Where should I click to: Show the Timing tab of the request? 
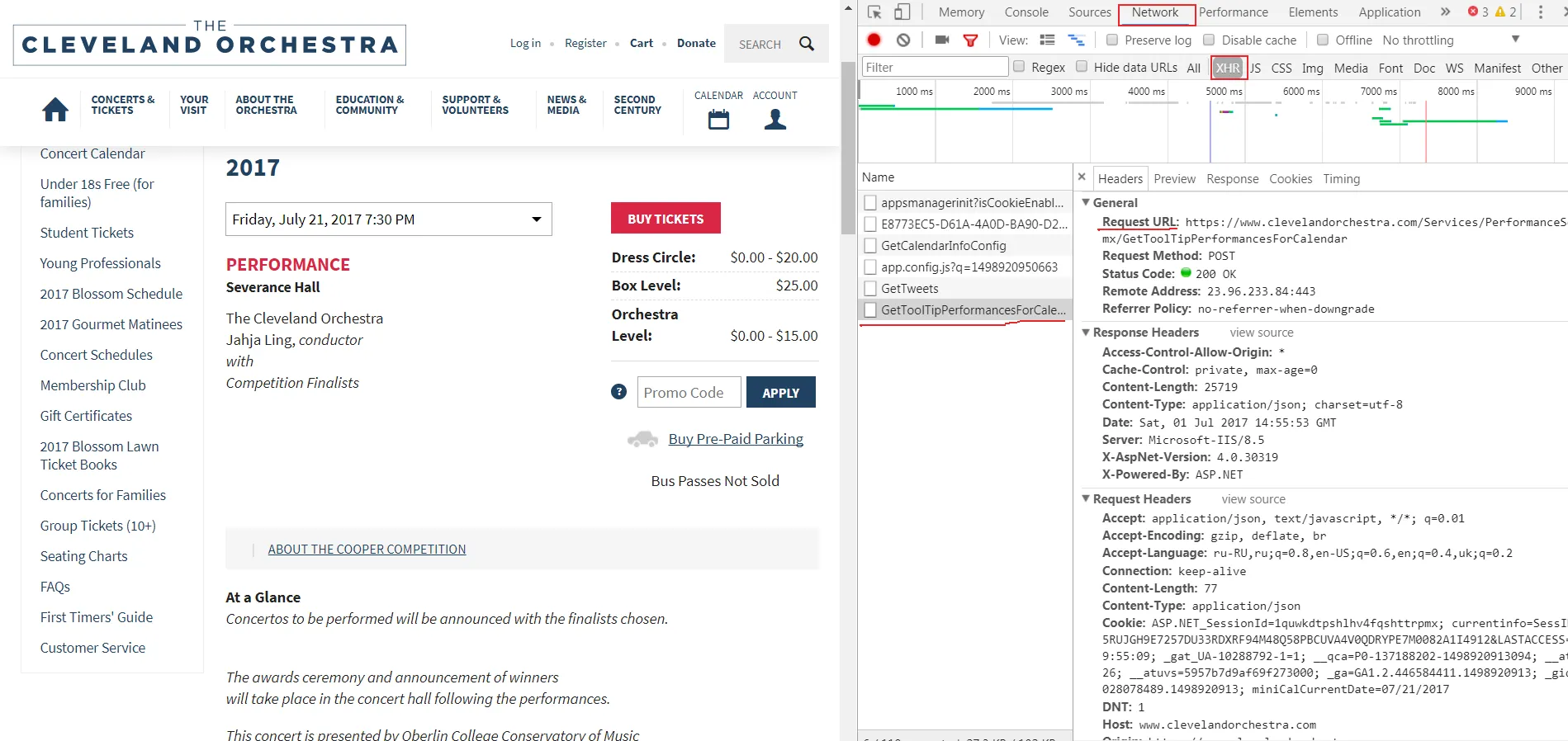coord(1341,179)
